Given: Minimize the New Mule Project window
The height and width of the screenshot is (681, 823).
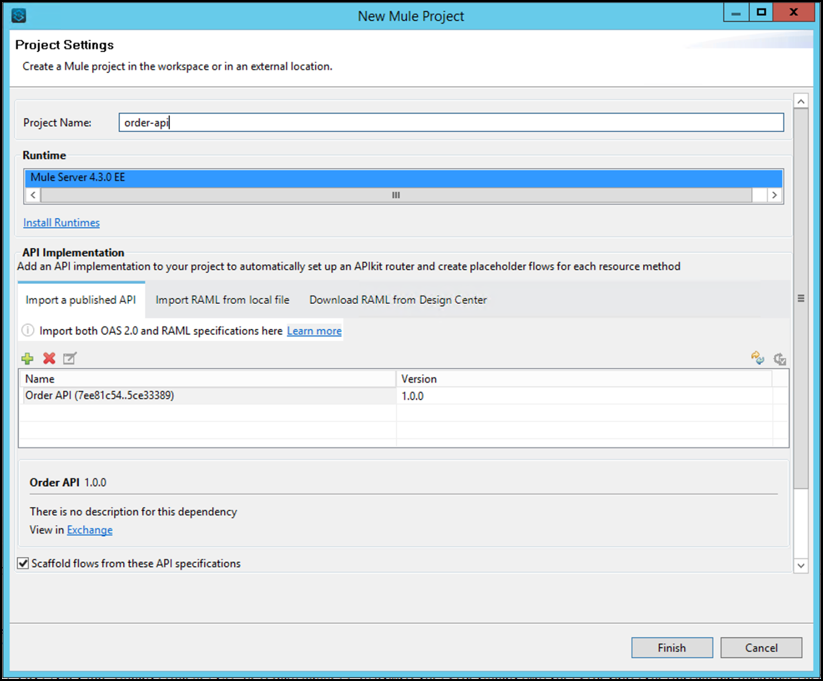Looking at the screenshot, I should coord(736,13).
